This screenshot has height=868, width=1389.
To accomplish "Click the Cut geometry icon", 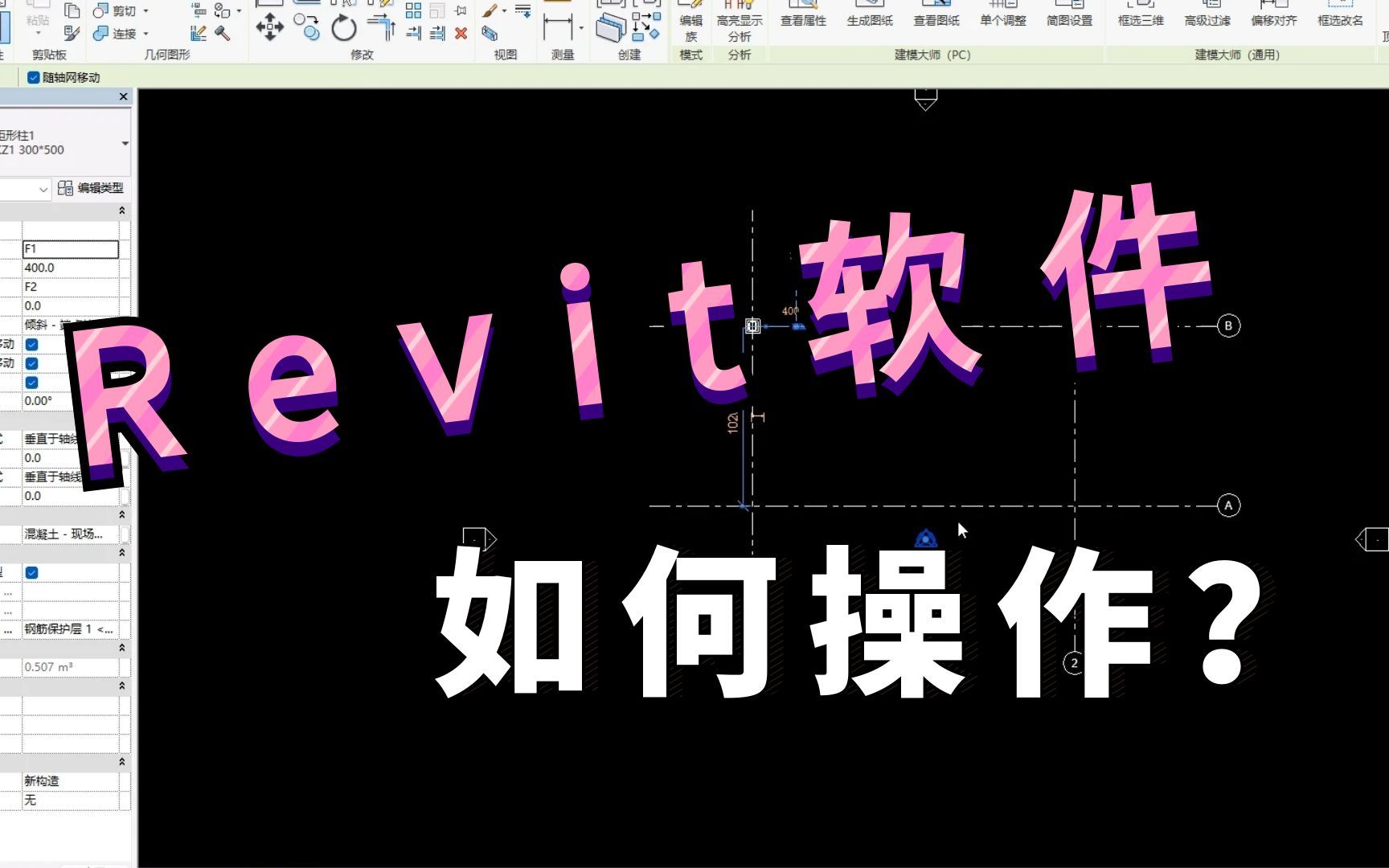I will pos(100,11).
